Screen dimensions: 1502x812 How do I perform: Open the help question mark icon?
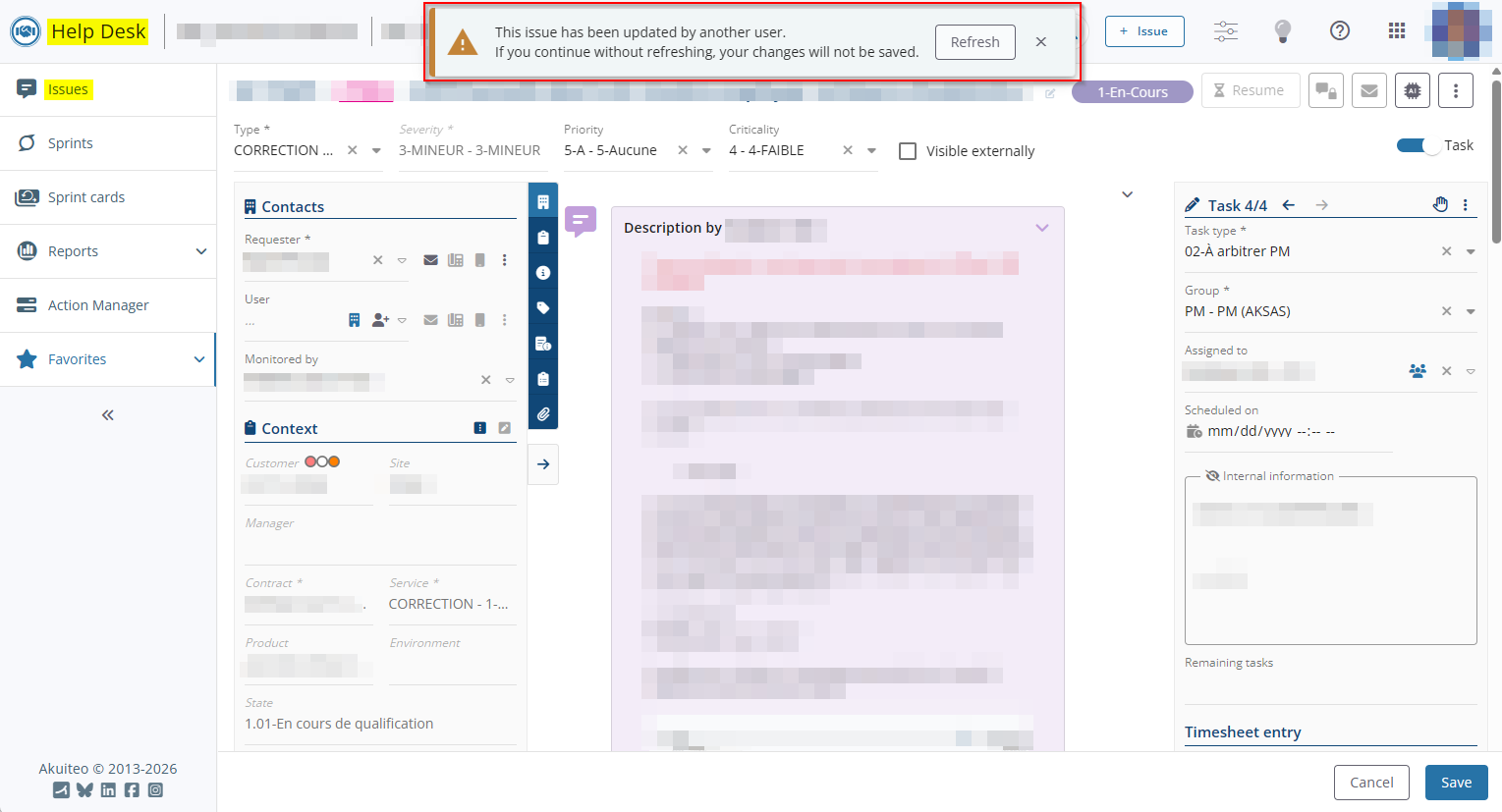point(1339,31)
